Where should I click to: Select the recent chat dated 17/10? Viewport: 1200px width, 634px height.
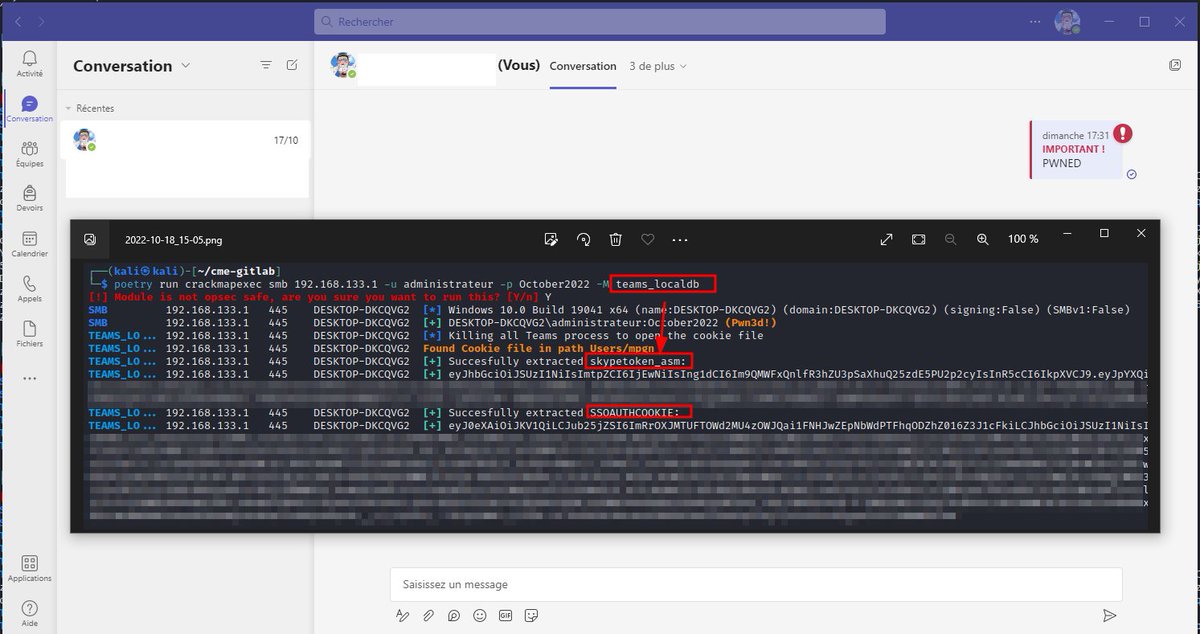(x=187, y=159)
